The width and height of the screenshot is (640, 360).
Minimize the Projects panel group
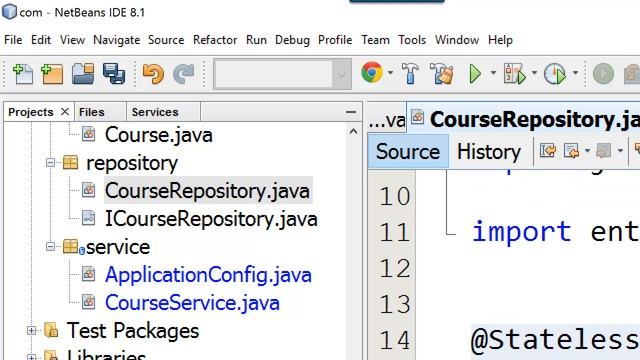coord(351,111)
